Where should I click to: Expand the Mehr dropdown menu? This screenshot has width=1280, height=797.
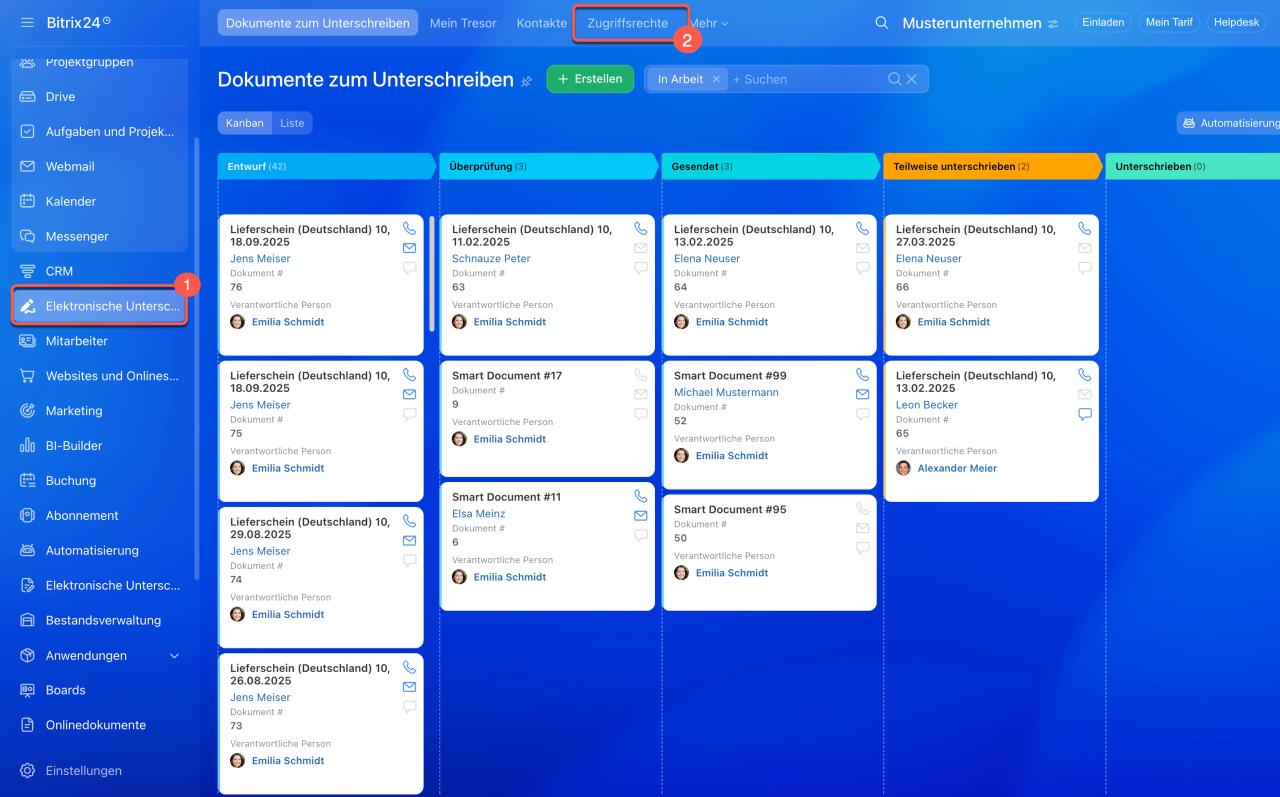click(x=709, y=23)
